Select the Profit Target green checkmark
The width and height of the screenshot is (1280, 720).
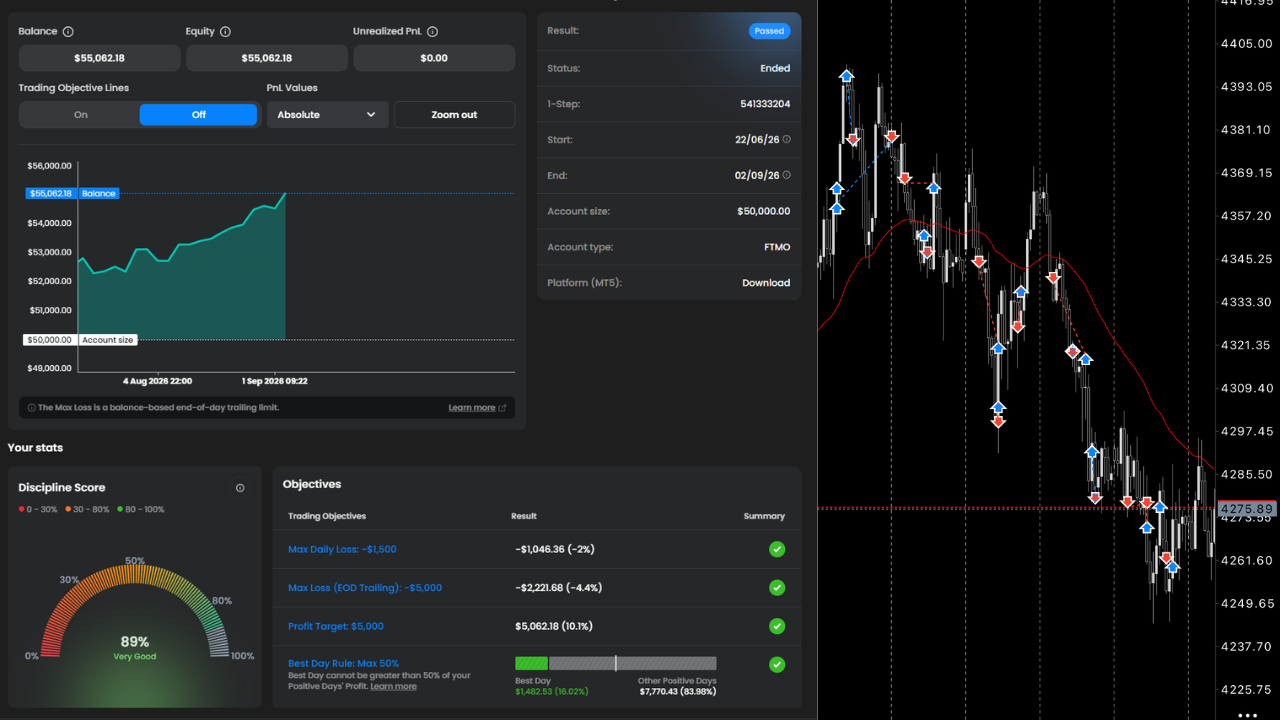coord(777,626)
